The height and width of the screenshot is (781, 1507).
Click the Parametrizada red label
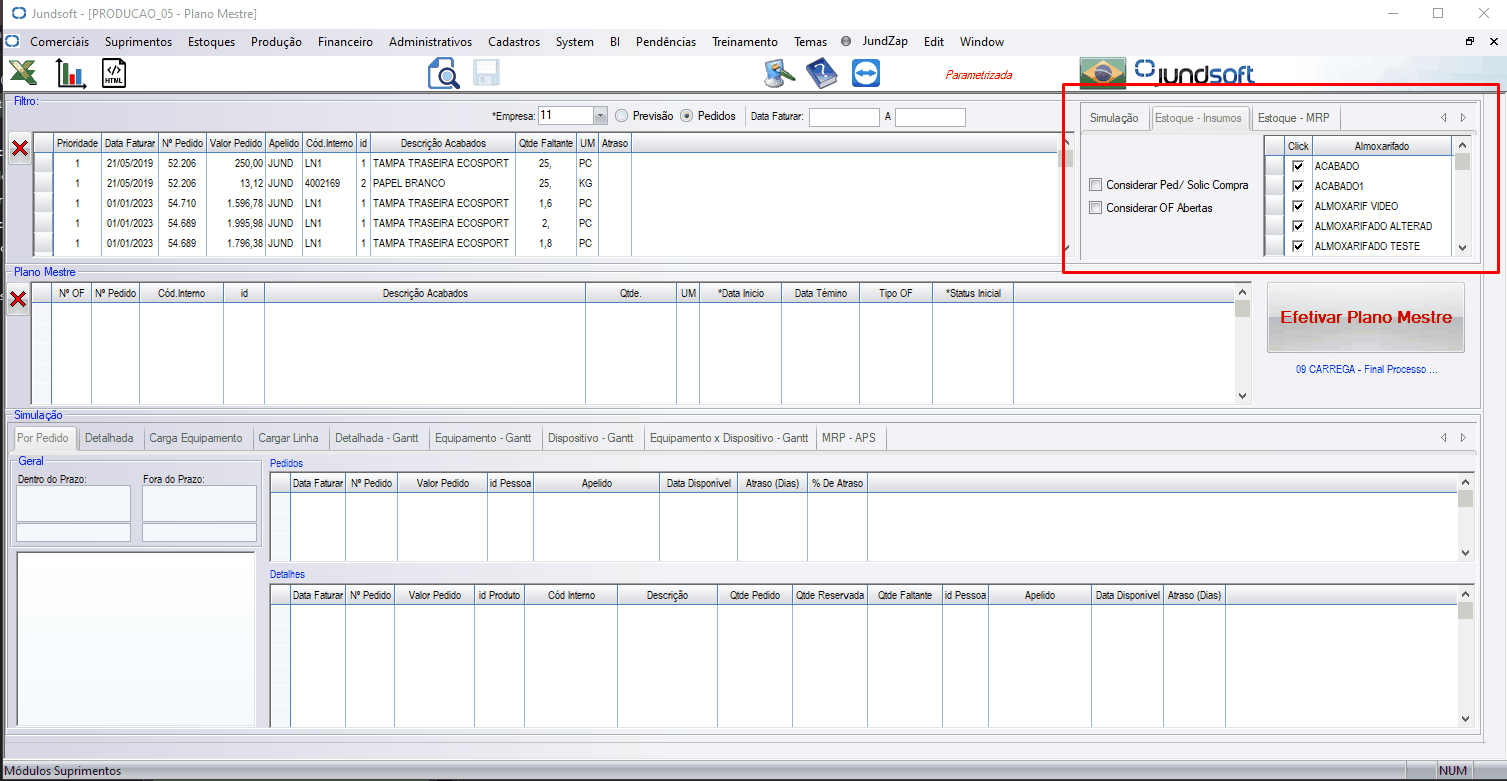tap(979, 75)
